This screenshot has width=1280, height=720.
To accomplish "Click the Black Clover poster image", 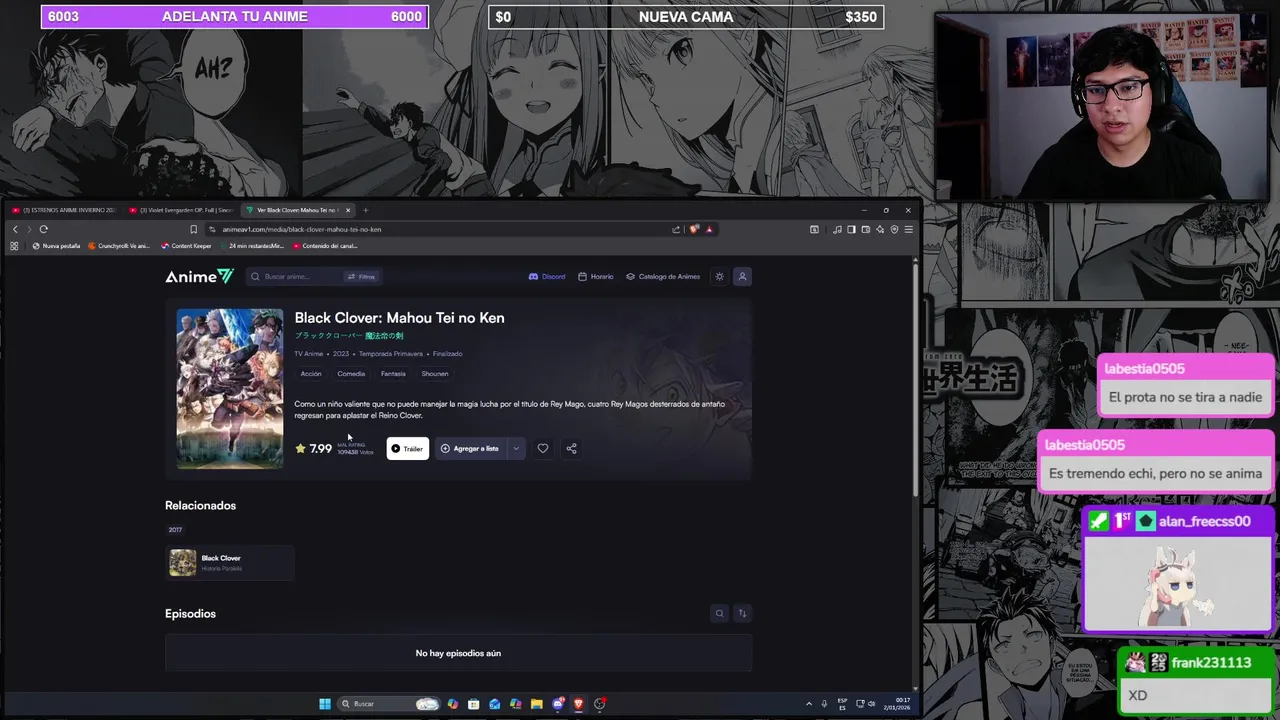I will [x=230, y=389].
